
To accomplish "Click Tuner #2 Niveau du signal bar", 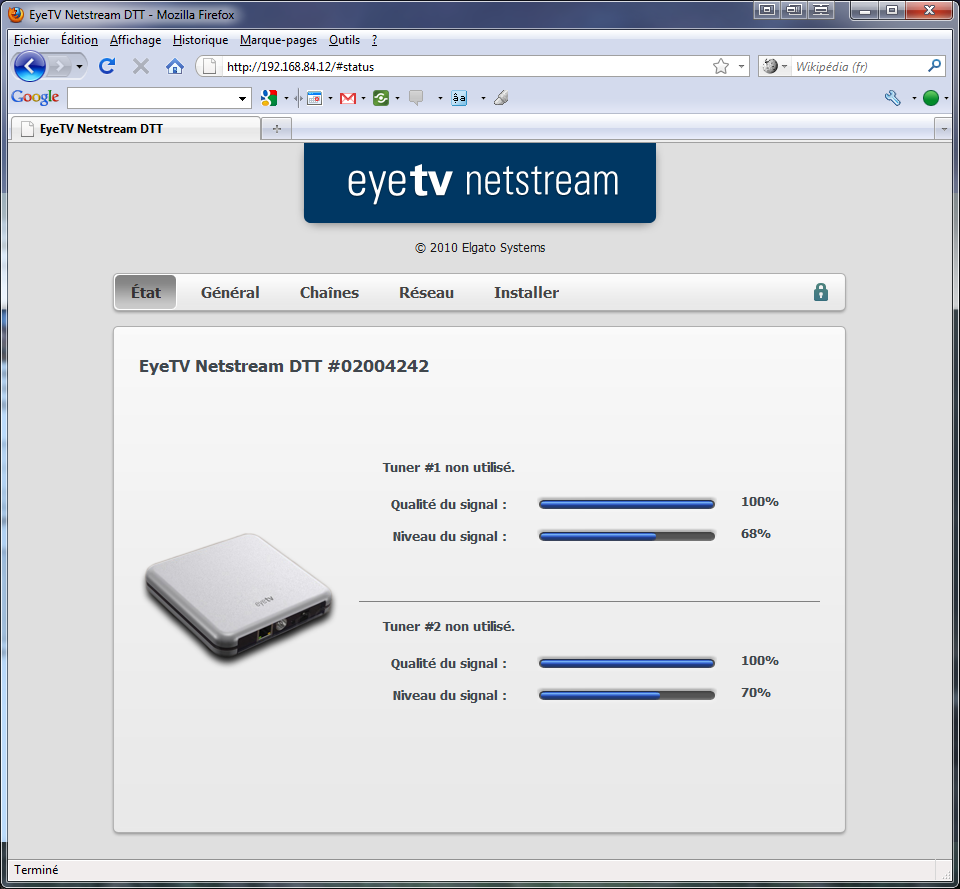I will tap(626, 695).
